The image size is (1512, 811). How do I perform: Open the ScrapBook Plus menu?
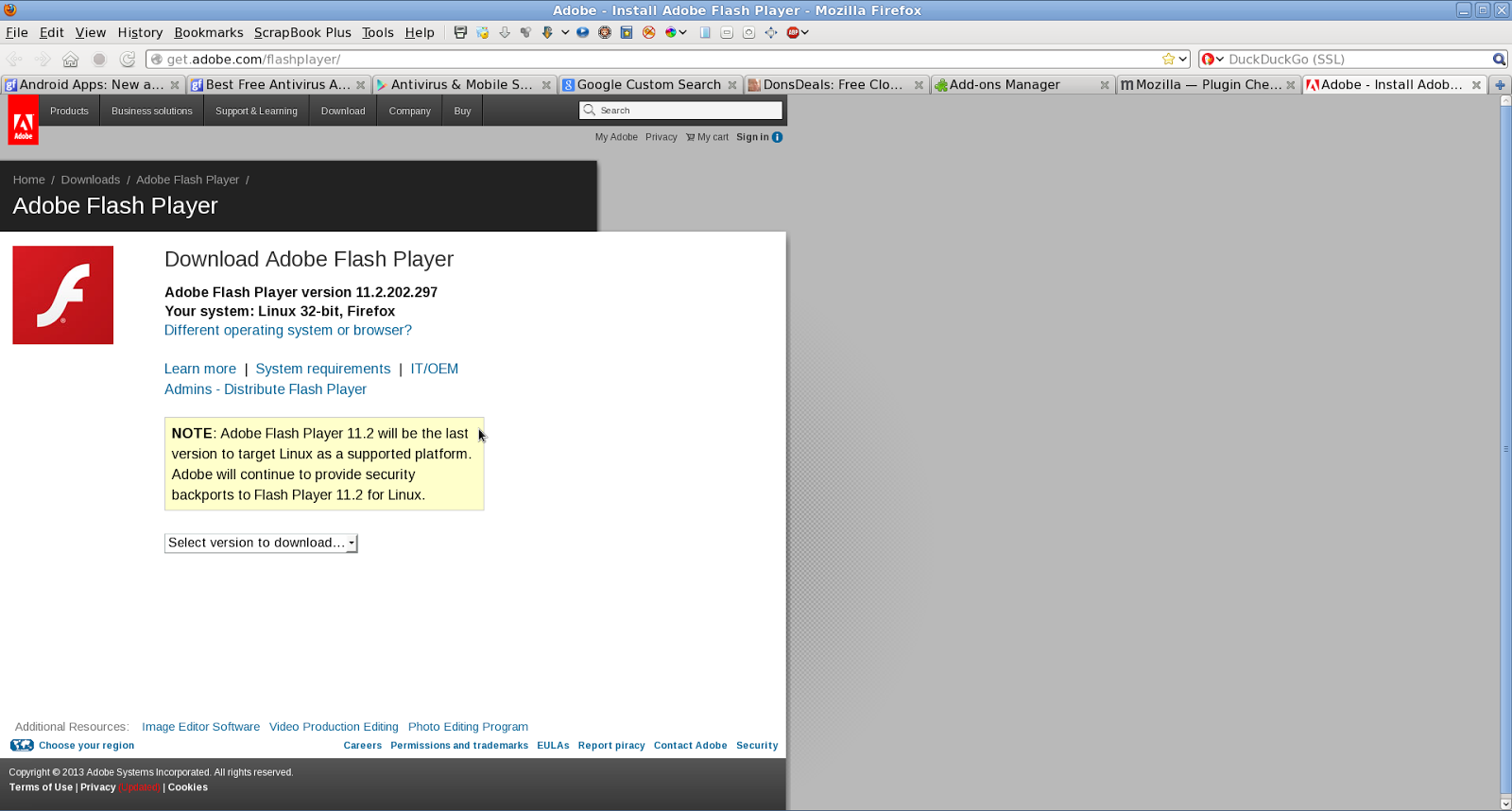click(302, 32)
